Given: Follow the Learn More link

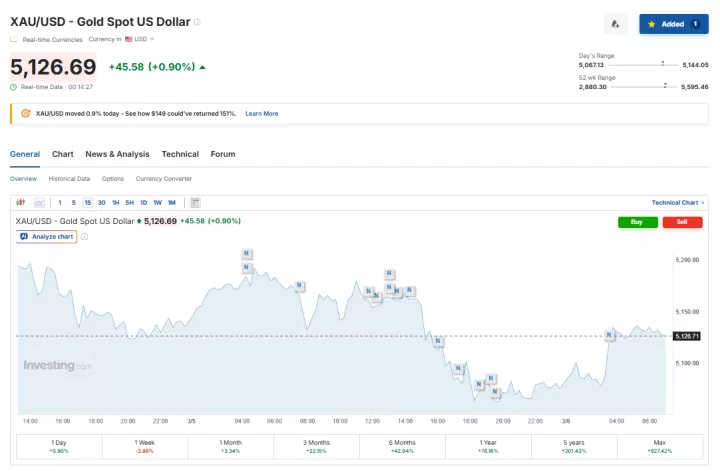Looking at the screenshot, I should point(262,114).
